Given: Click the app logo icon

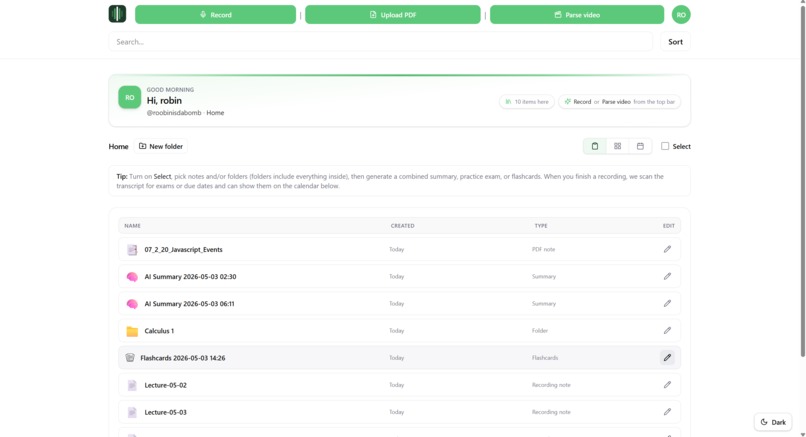Looking at the screenshot, I should (117, 14).
